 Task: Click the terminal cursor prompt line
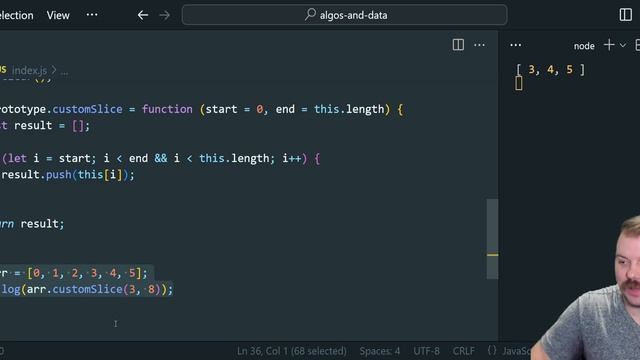click(x=519, y=83)
